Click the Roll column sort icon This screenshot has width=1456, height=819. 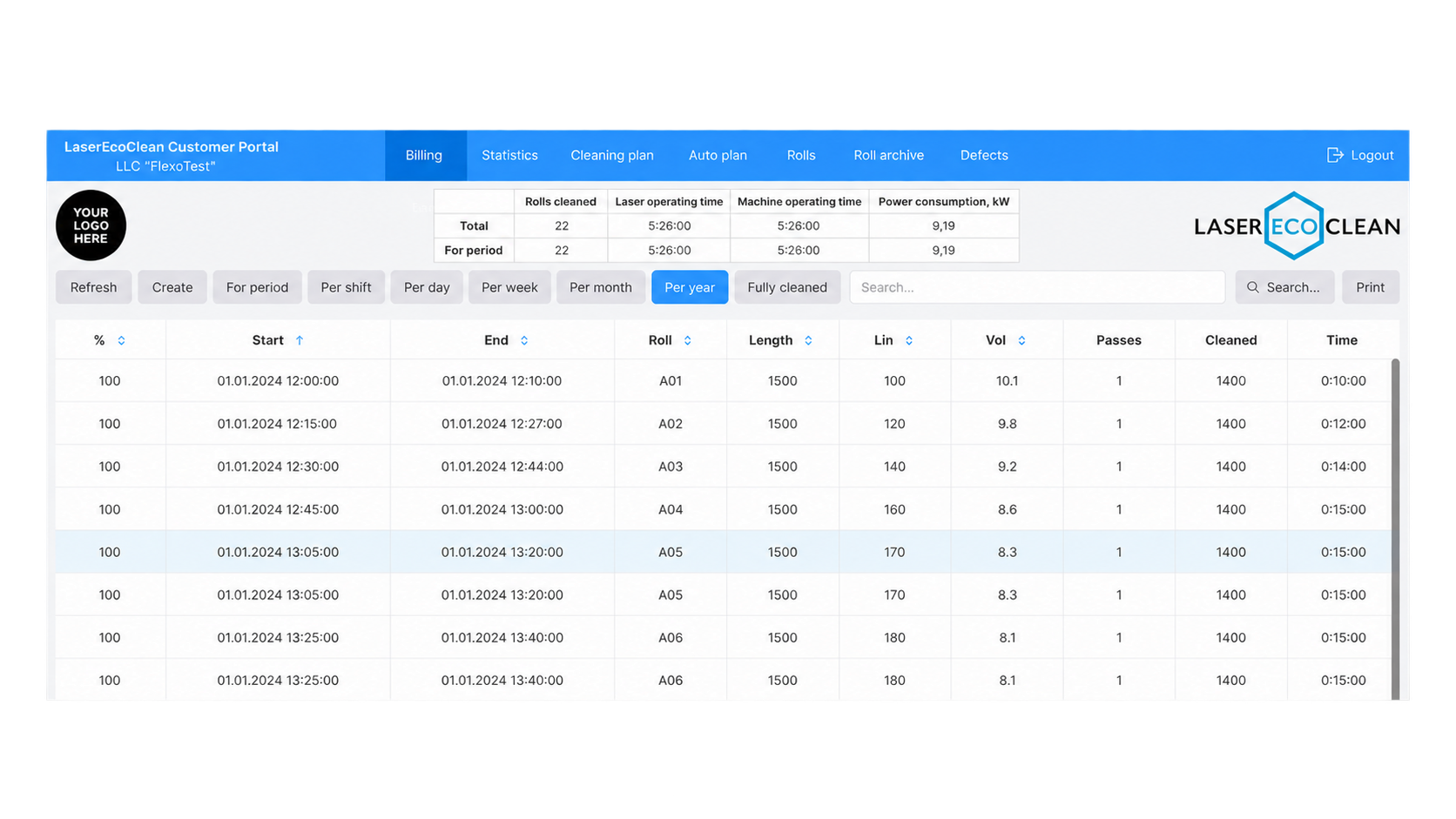[x=688, y=340]
